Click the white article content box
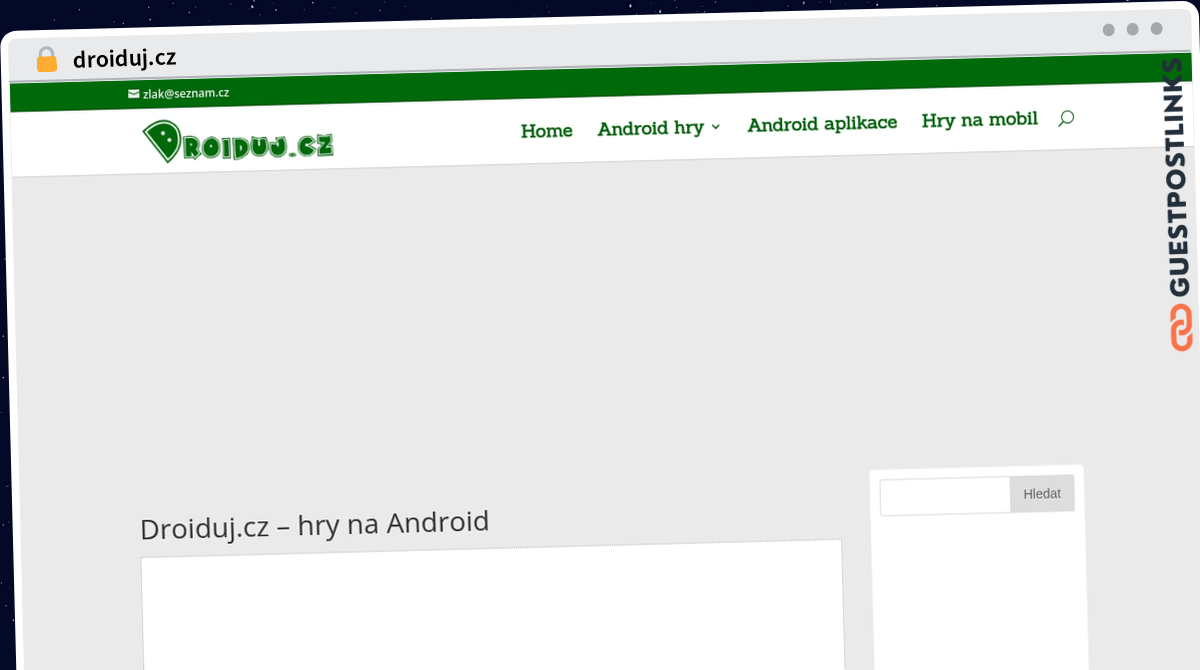 (x=492, y=607)
